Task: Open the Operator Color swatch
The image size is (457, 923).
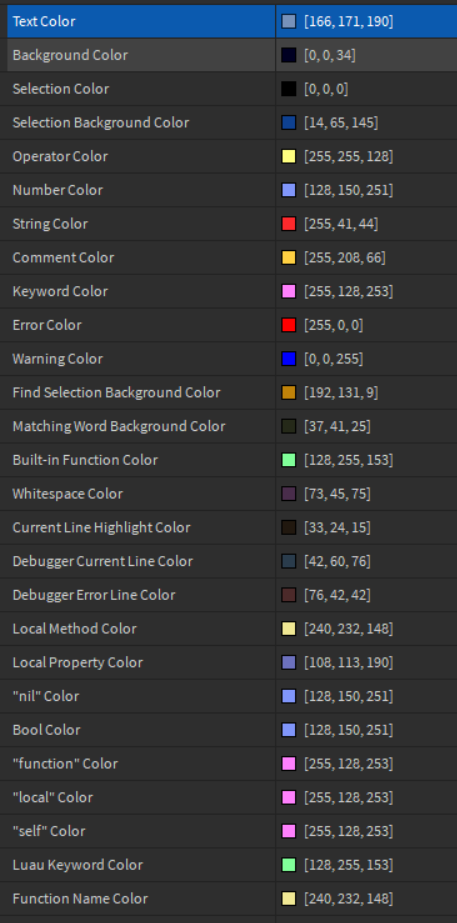Action: click(289, 157)
